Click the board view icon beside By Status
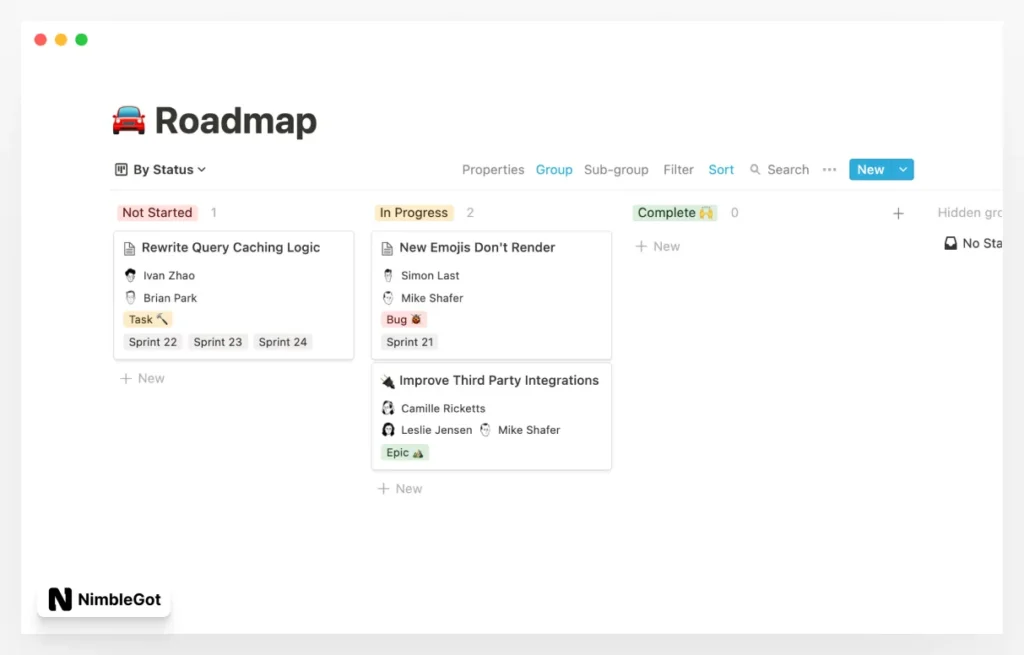This screenshot has height=655, width=1024. [121, 169]
